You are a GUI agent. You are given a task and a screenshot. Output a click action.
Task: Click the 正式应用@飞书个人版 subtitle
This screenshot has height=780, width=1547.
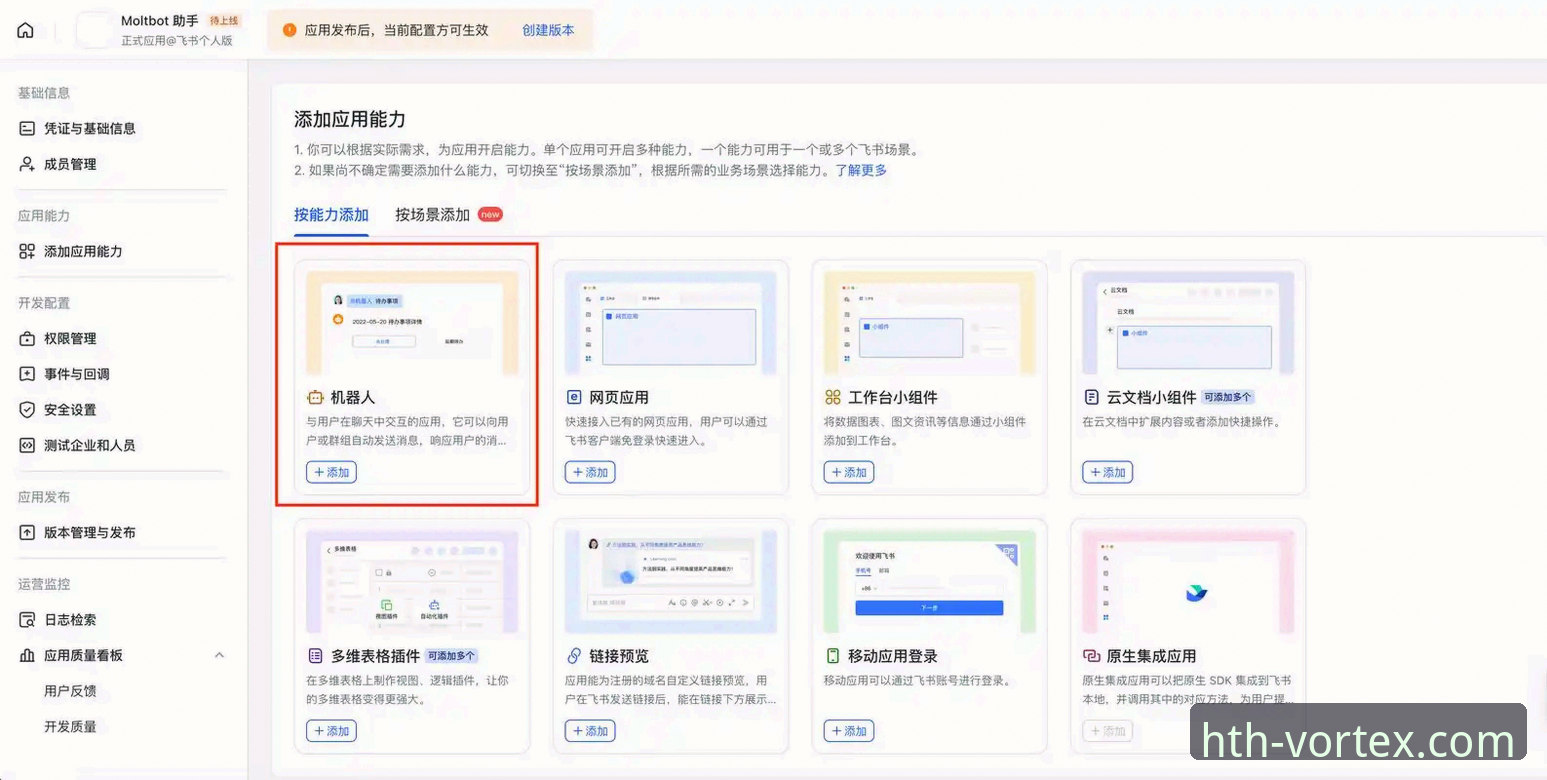177,41
